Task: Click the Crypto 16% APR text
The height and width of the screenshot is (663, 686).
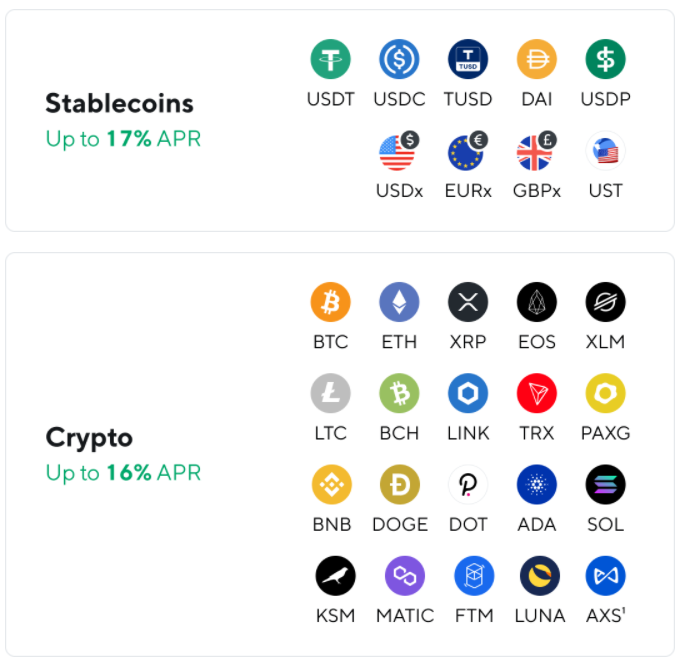Action: pos(123,473)
